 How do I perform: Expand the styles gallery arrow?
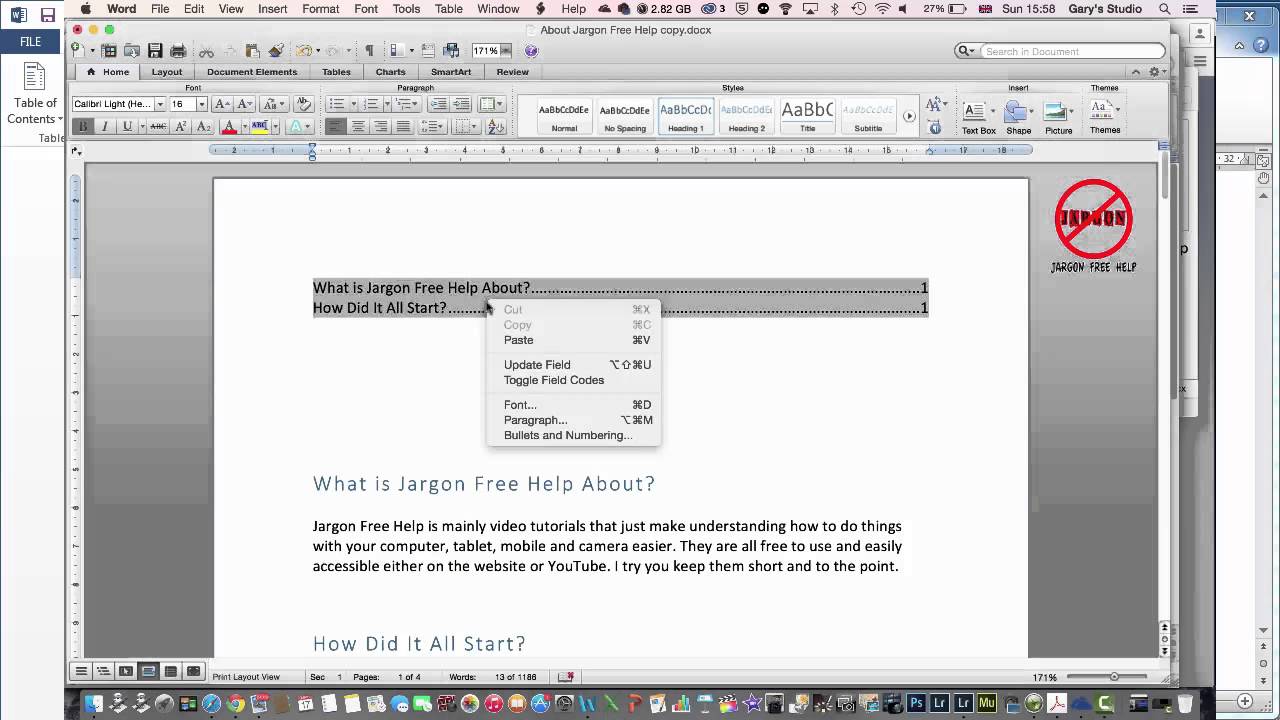coord(909,117)
